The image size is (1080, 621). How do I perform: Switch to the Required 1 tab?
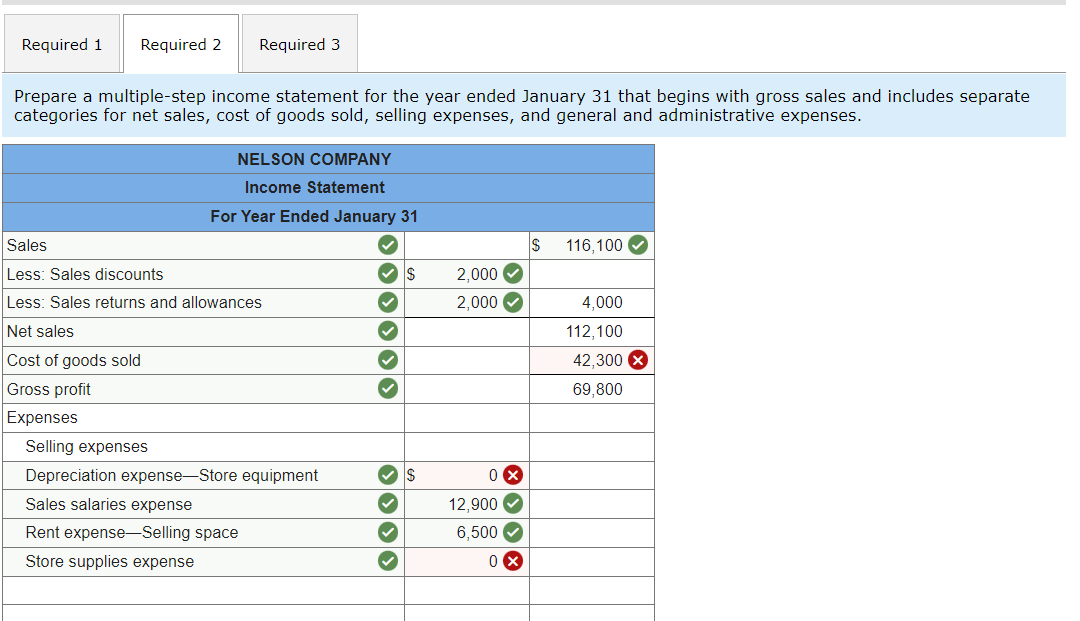tap(61, 44)
